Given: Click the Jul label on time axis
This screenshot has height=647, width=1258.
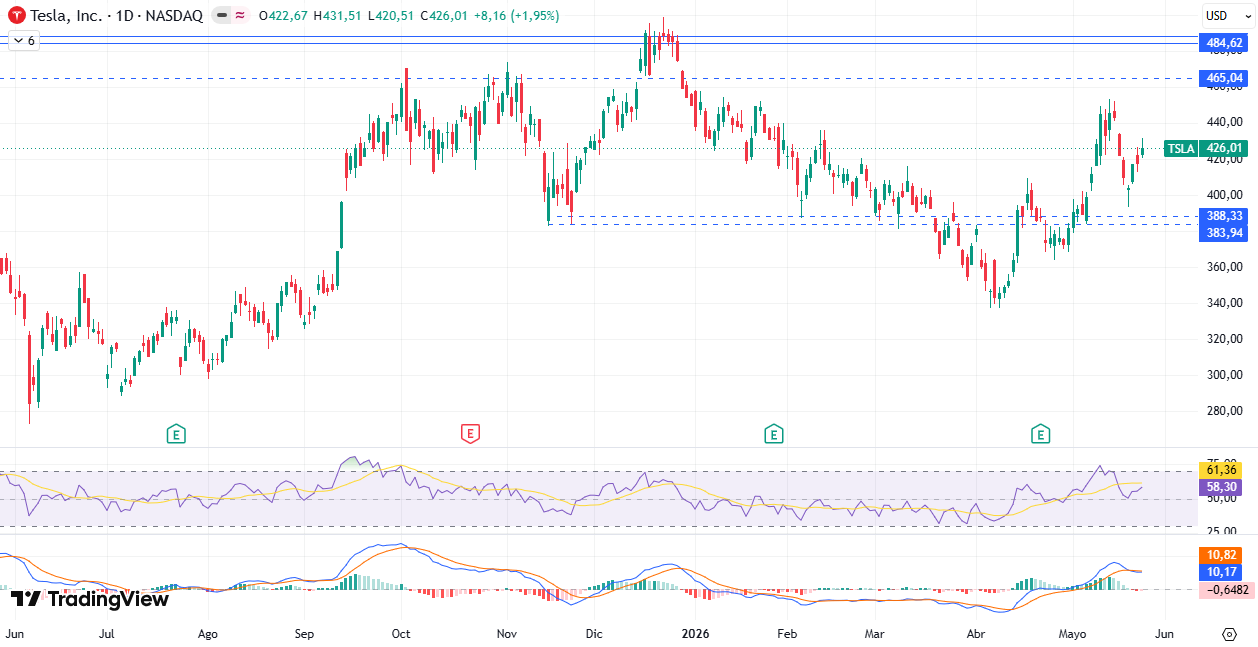Looking at the screenshot, I should click(108, 634).
